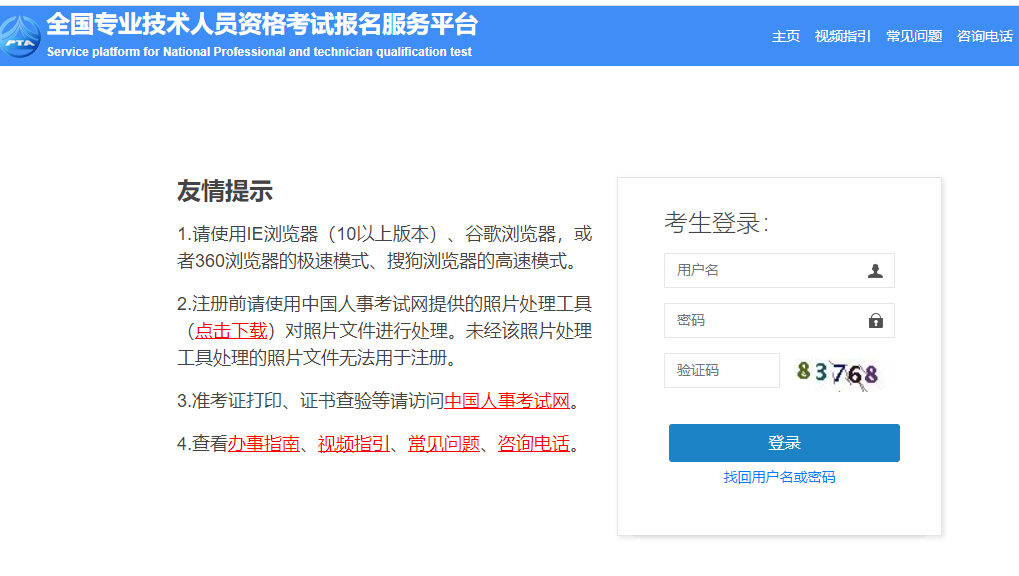Click the 验证码 captcha input box
Image resolution: width=1019 pixels, height=576 pixels.
point(721,370)
